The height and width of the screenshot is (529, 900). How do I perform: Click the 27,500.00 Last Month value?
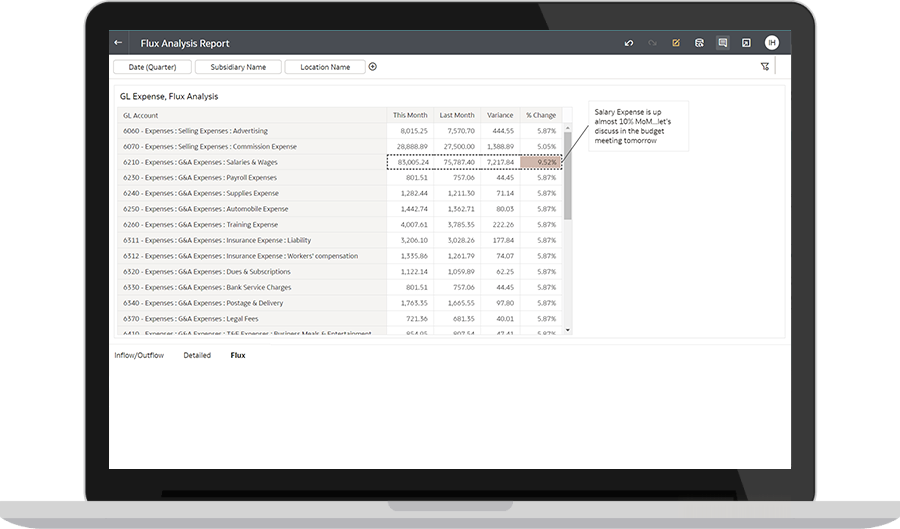(459, 146)
